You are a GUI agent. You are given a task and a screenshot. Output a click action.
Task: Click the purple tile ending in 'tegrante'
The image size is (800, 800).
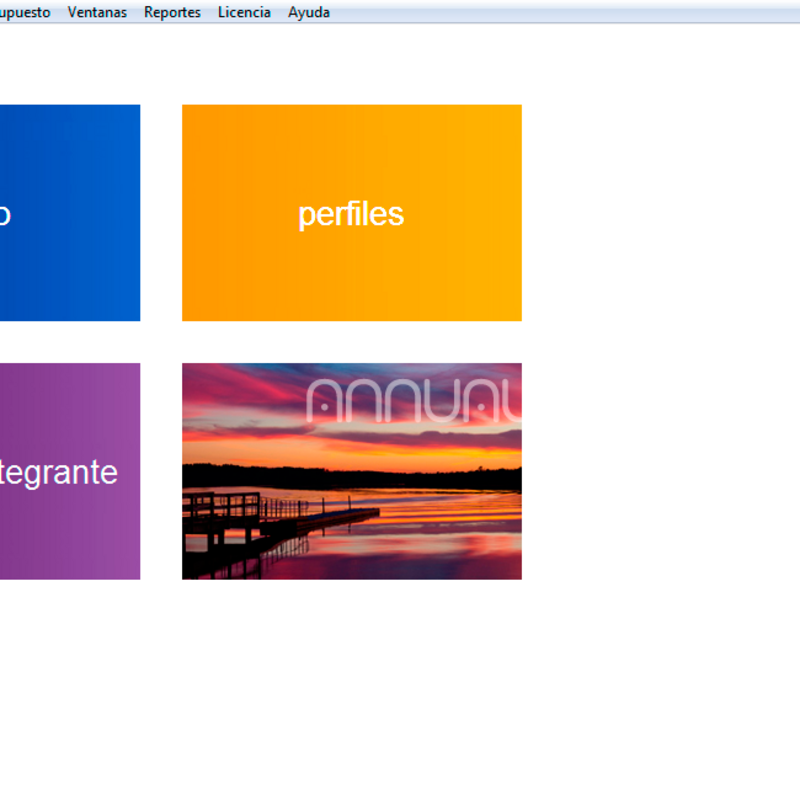(x=70, y=471)
